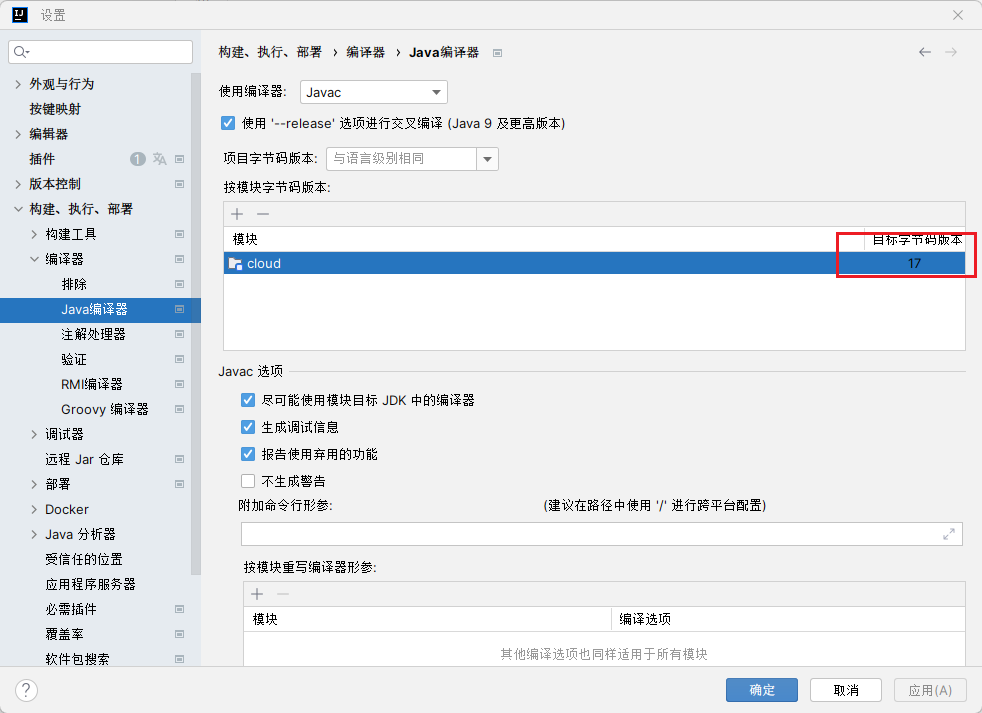Screen dimensions: 982x713
Task: Click the 取消 button
Action: click(845, 690)
